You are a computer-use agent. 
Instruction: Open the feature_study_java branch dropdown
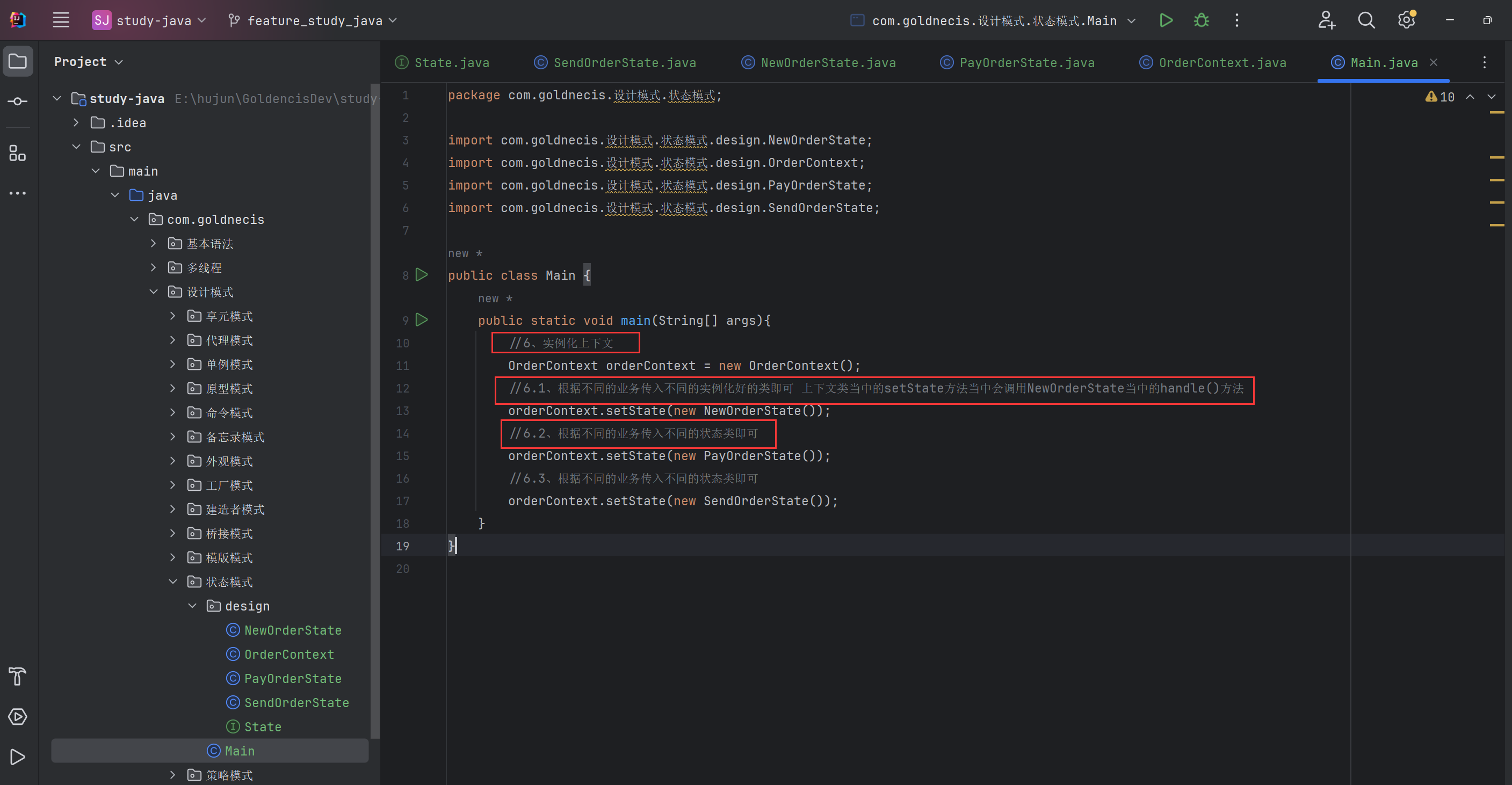pos(312,20)
